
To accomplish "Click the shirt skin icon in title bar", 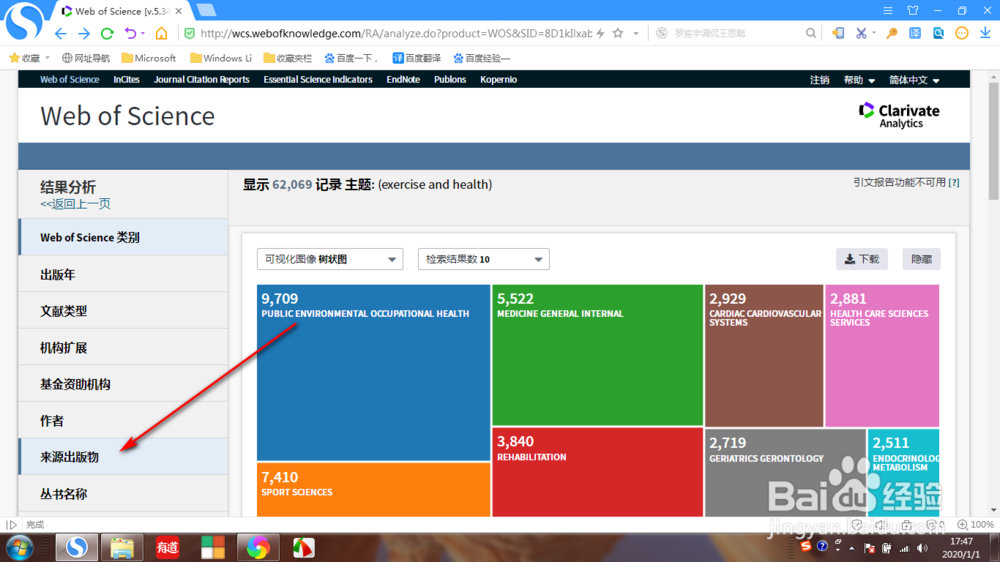I will pos(913,11).
